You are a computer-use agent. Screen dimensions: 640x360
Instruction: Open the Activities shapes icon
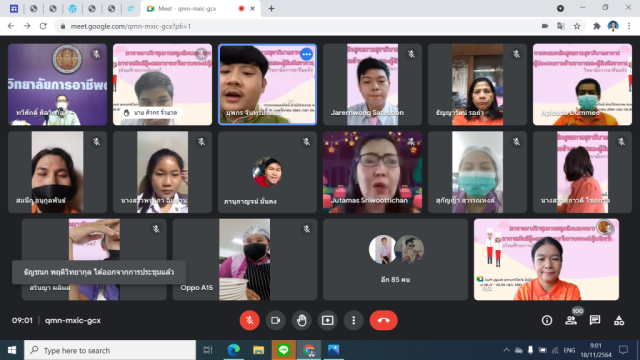point(619,320)
